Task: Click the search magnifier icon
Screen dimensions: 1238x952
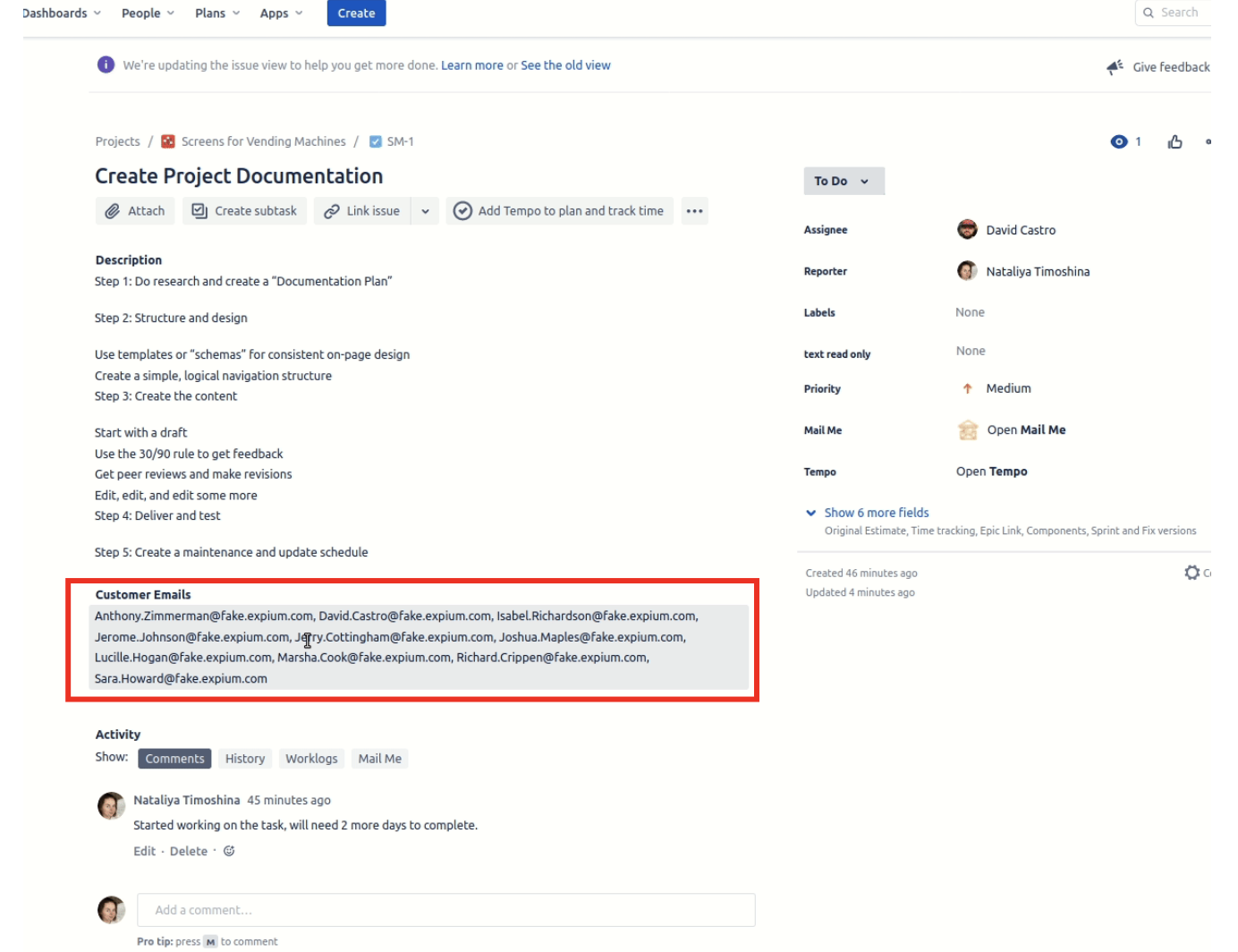Action: click(x=1149, y=13)
